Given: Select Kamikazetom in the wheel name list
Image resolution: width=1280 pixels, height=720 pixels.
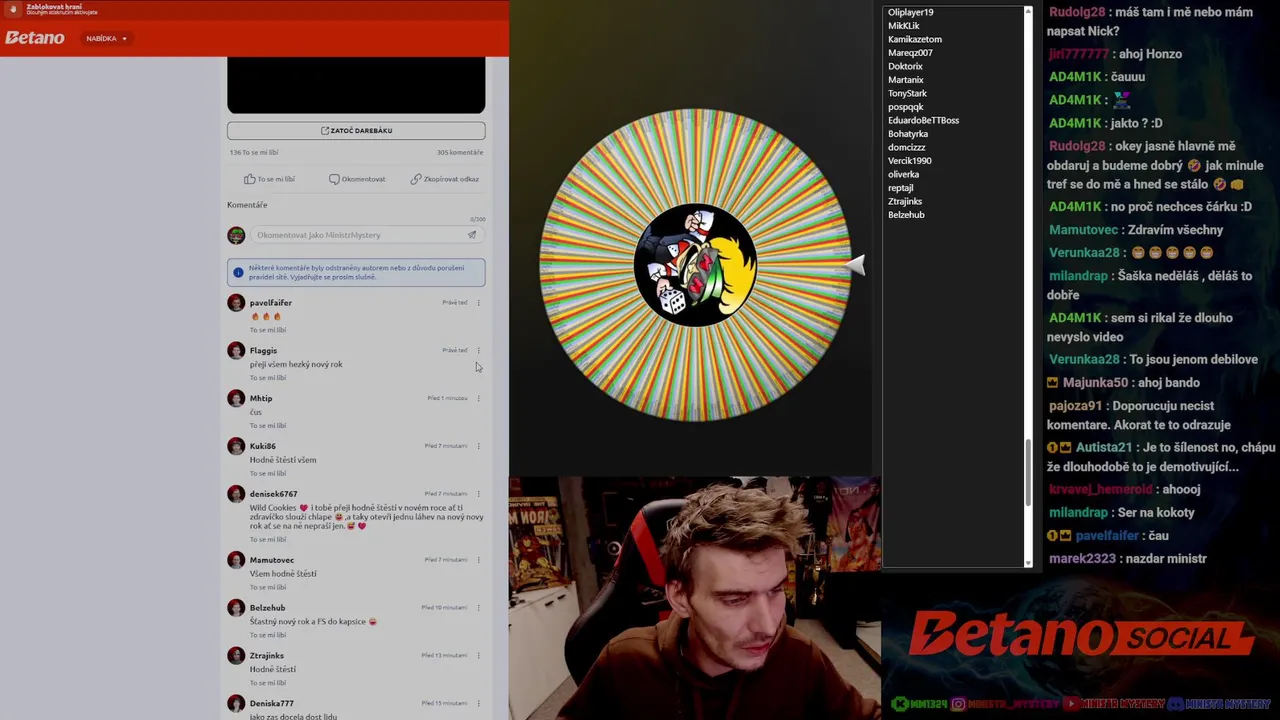Looking at the screenshot, I should pyautogui.click(x=915, y=39).
